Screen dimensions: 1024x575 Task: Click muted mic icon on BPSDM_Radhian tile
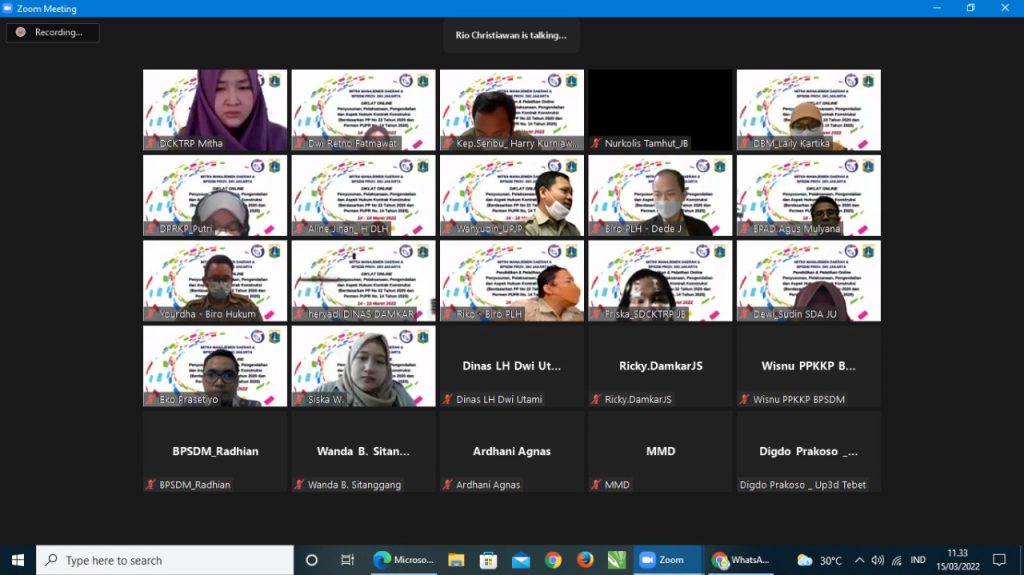tap(151, 485)
